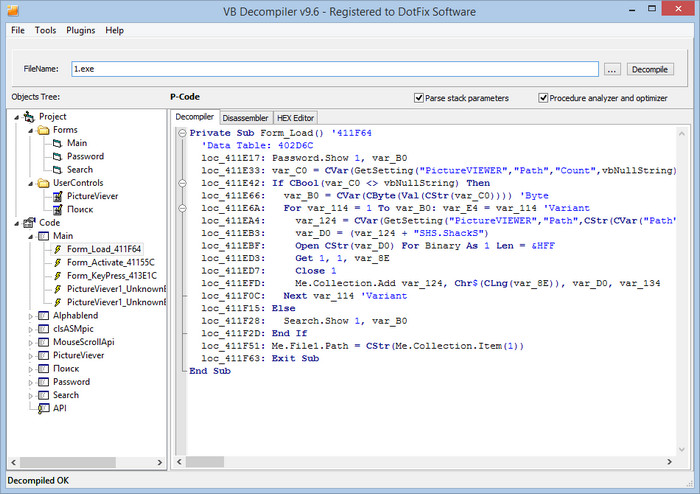Click the Forms folder icon
The image size is (700, 494).
[43, 130]
